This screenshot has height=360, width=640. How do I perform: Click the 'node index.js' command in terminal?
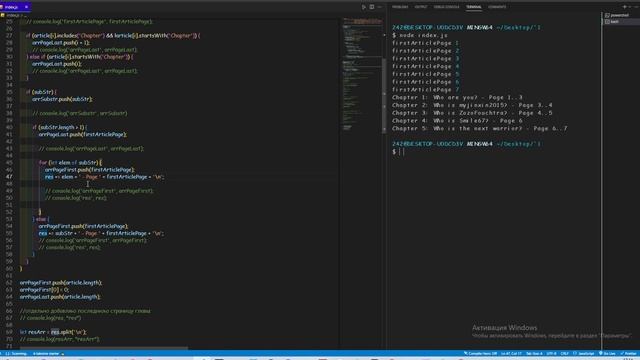coord(423,35)
